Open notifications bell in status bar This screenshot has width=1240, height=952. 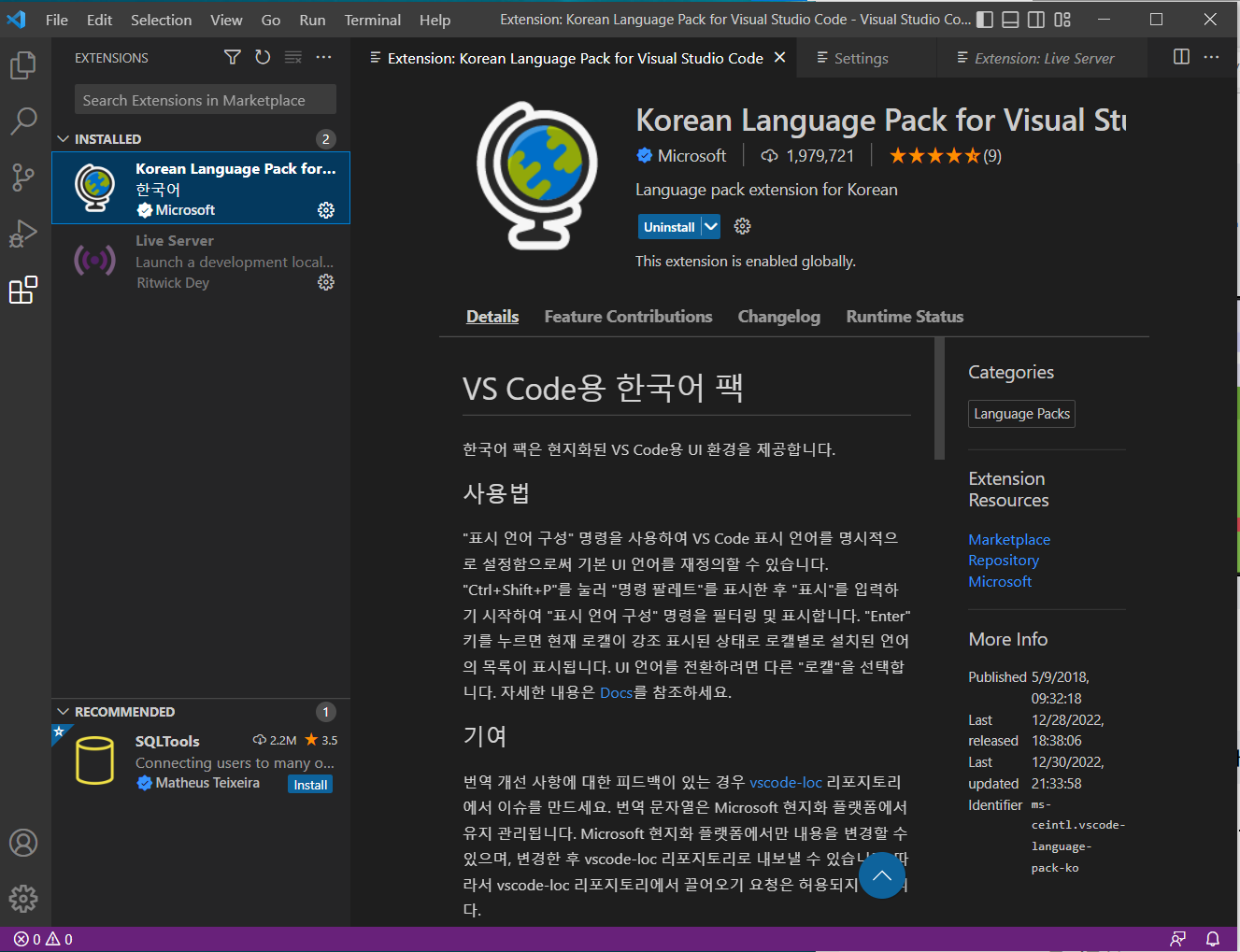(x=1213, y=939)
